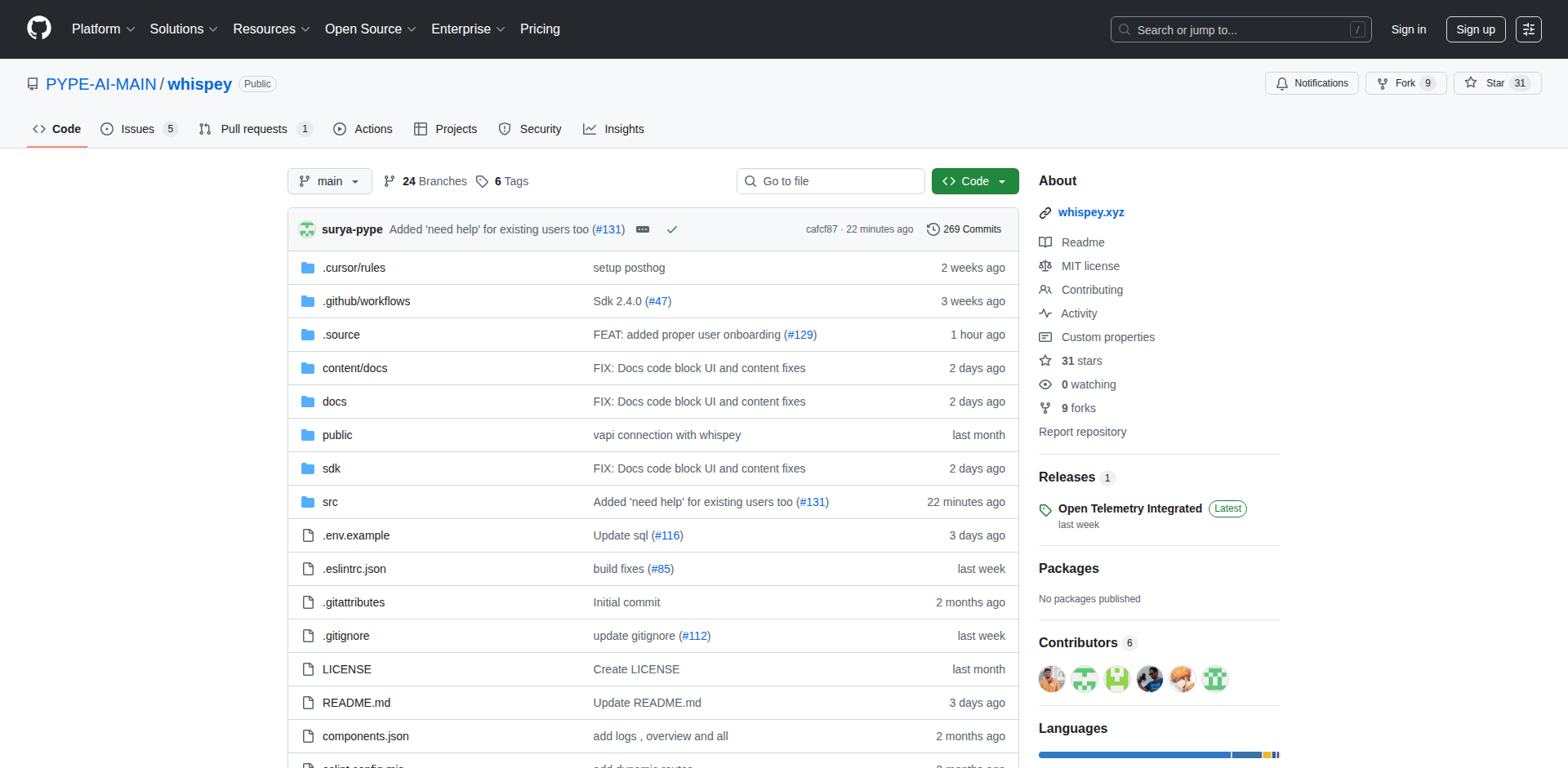Open the Security tab
Image resolution: width=1568 pixels, height=768 pixels.
tap(530, 129)
